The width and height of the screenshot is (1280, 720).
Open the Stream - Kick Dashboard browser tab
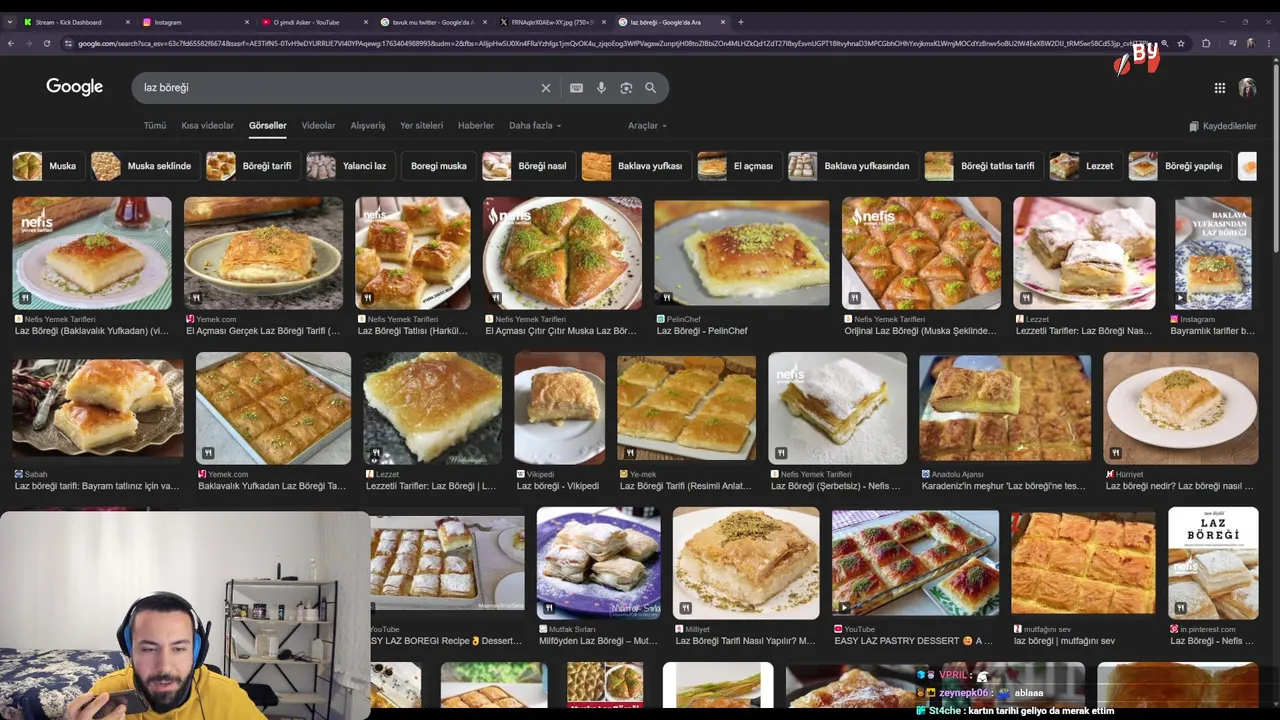[77, 22]
